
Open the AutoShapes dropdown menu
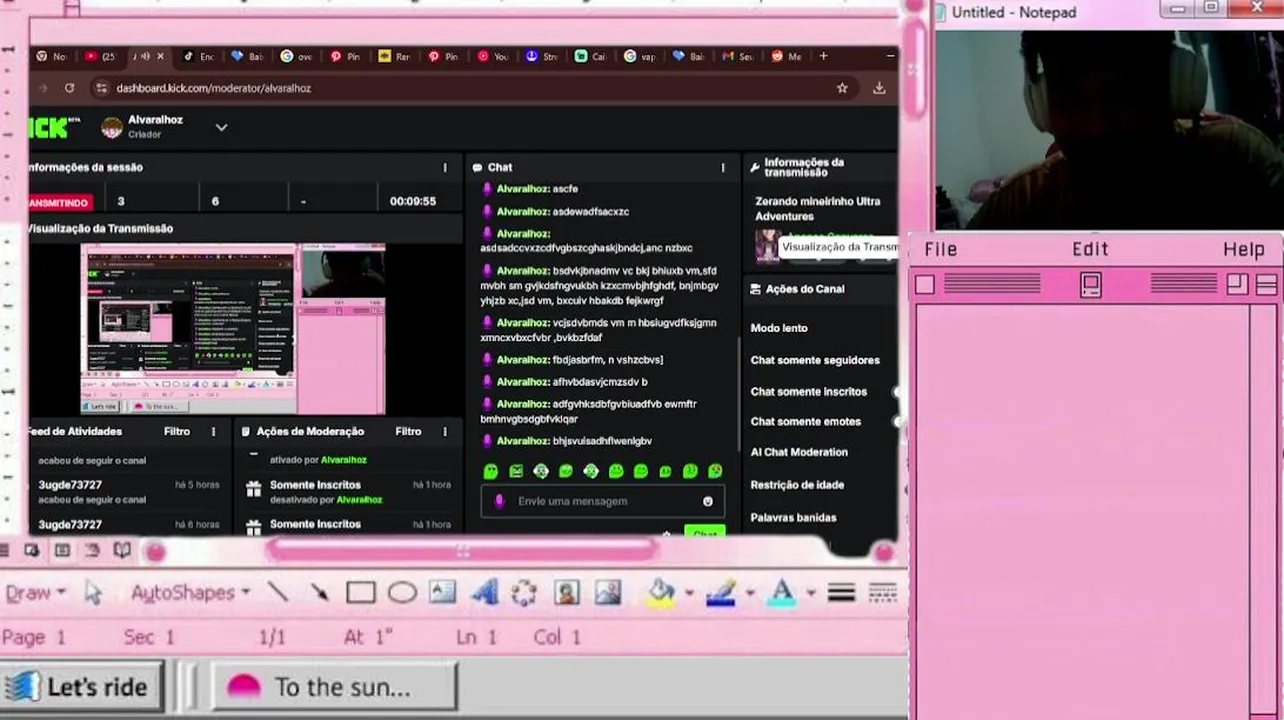190,593
